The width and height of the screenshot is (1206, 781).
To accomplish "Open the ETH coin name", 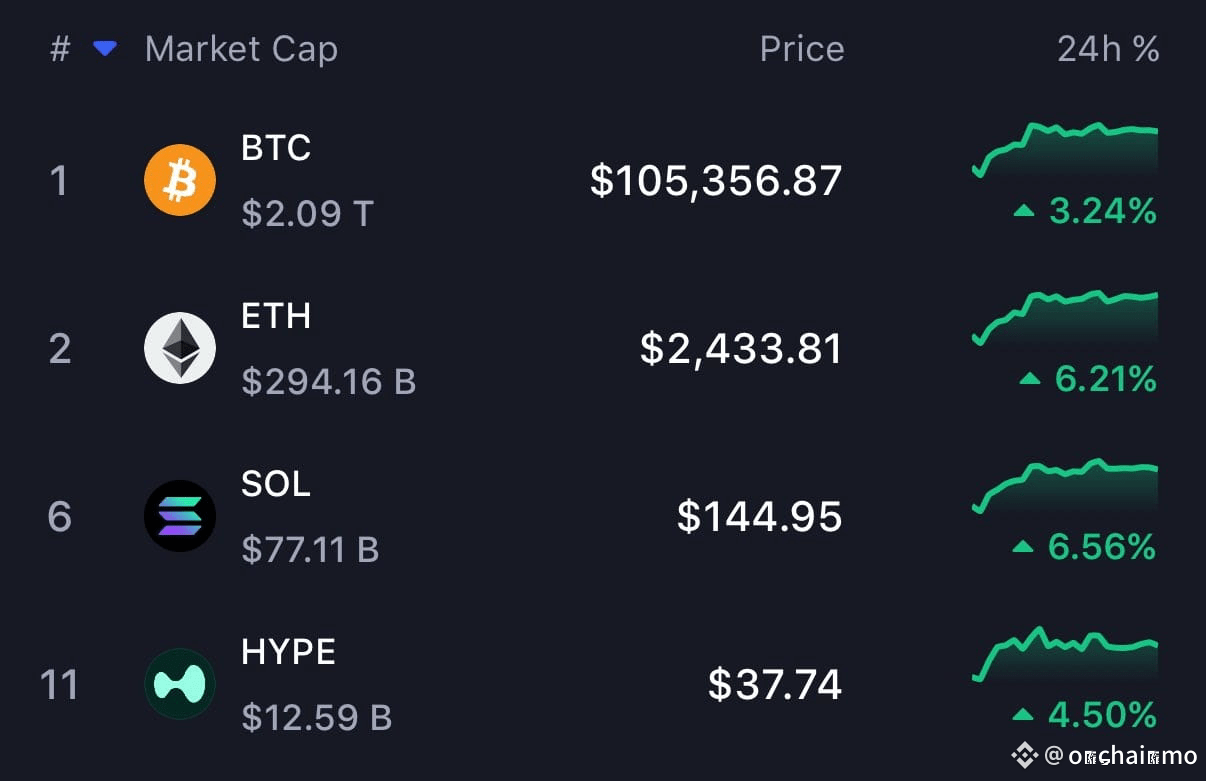I will point(276,316).
